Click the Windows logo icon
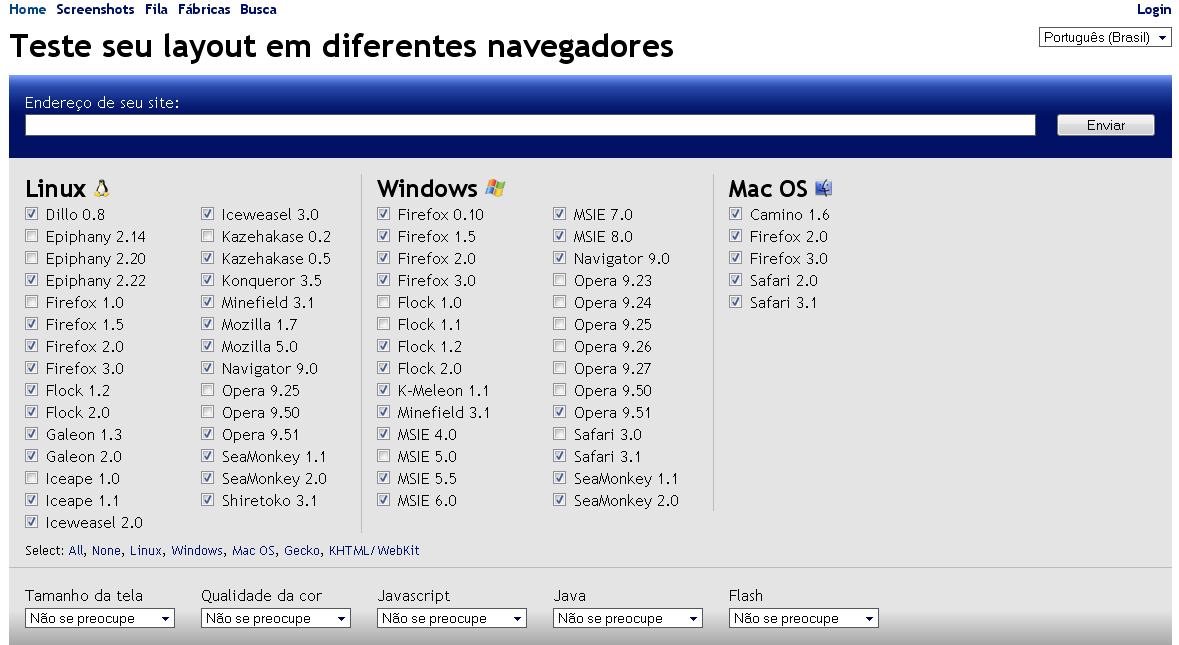The image size is (1179, 645). tap(495, 188)
